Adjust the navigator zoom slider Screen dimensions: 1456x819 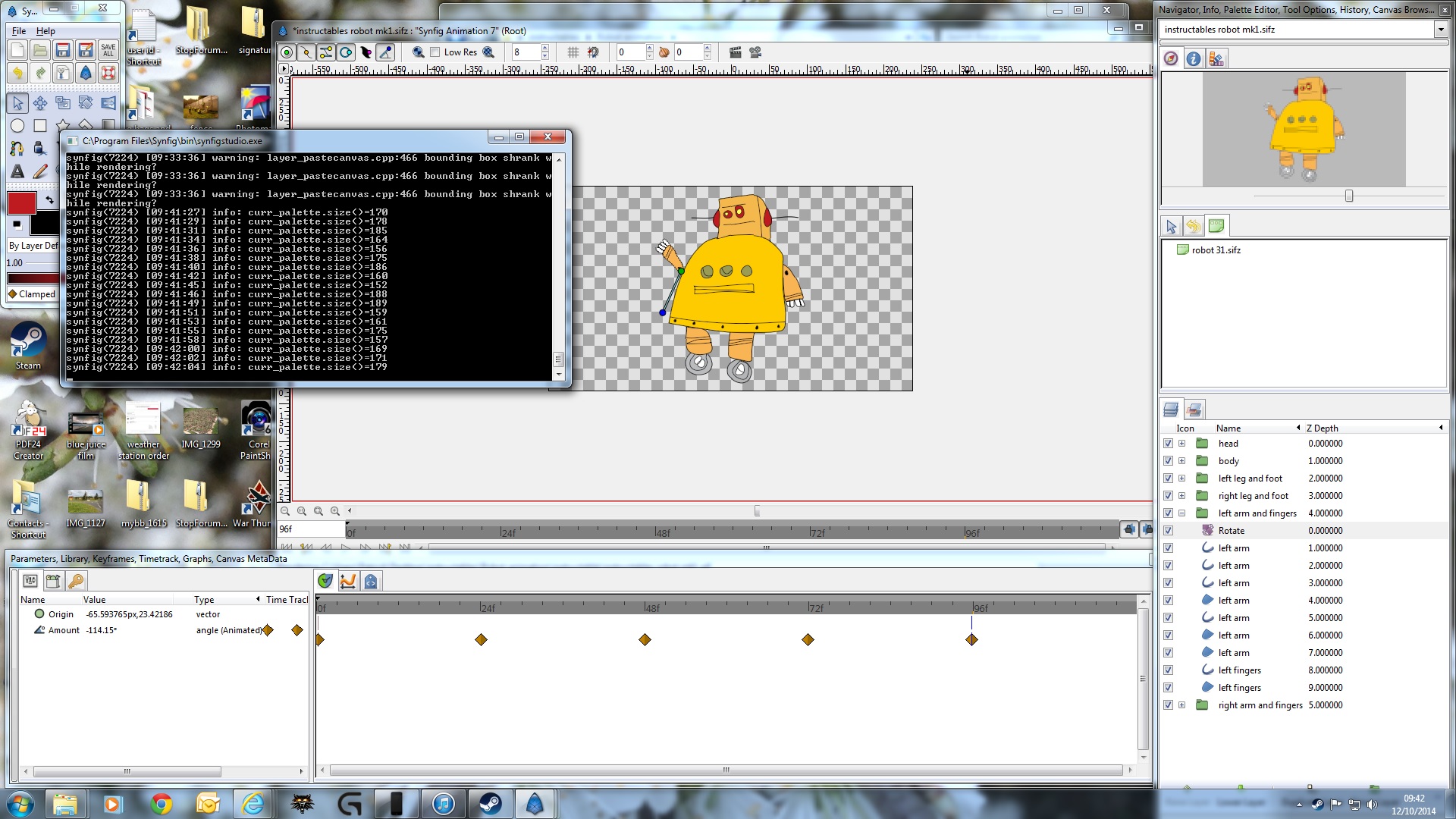[x=1349, y=196]
